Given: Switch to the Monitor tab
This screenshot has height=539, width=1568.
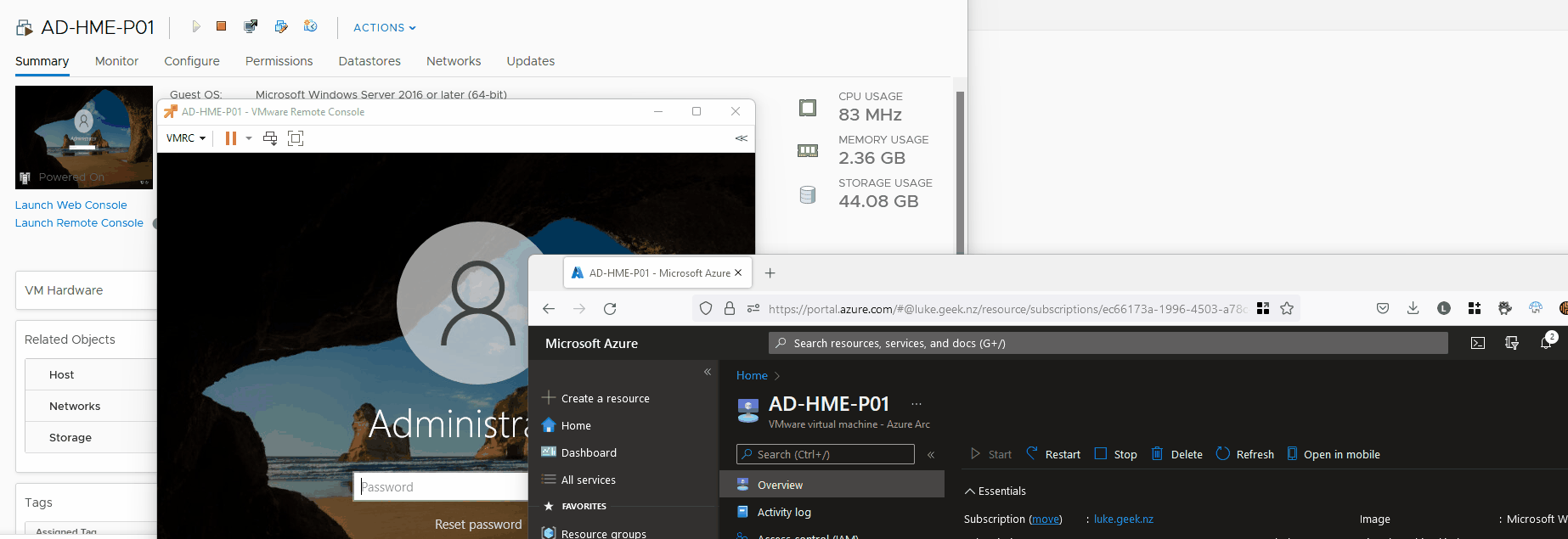Looking at the screenshot, I should (116, 61).
